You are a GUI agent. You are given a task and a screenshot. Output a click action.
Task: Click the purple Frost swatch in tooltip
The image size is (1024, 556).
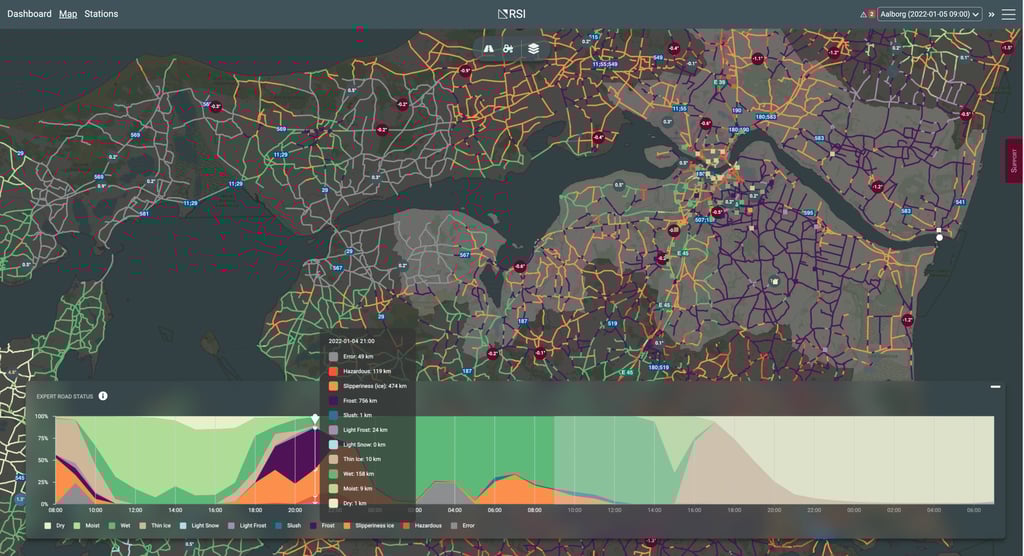click(333, 401)
